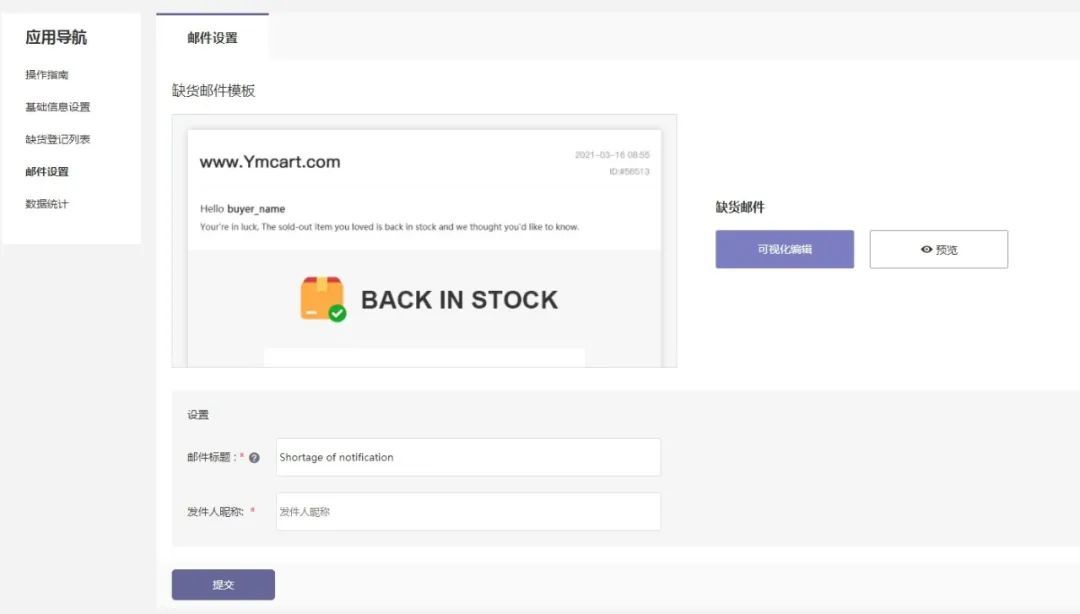This screenshot has width=1080, height=614.
Task: Click the ID number in template header
Action: click(x=629, y=172)
